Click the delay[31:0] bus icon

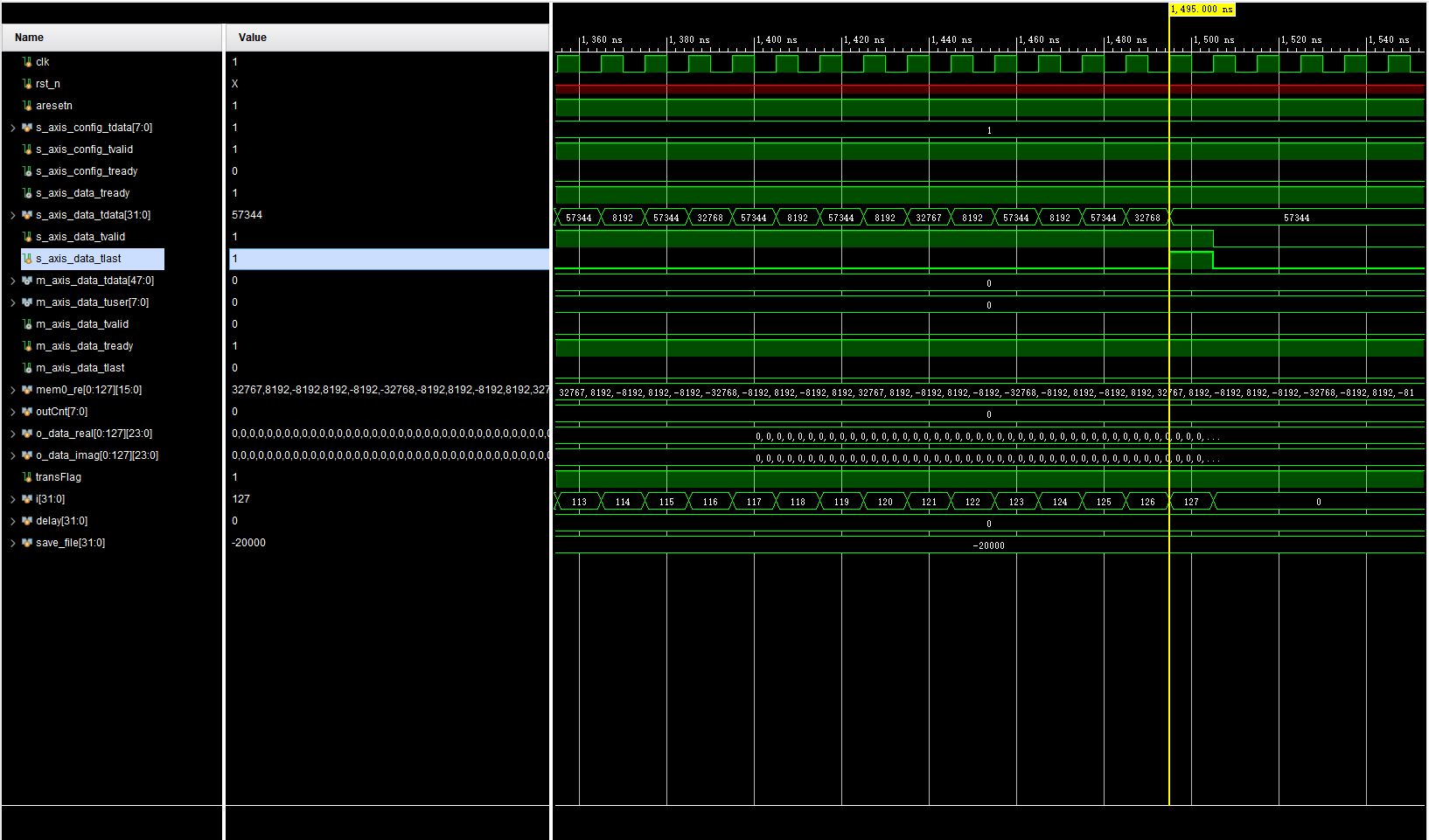(27, 521)
